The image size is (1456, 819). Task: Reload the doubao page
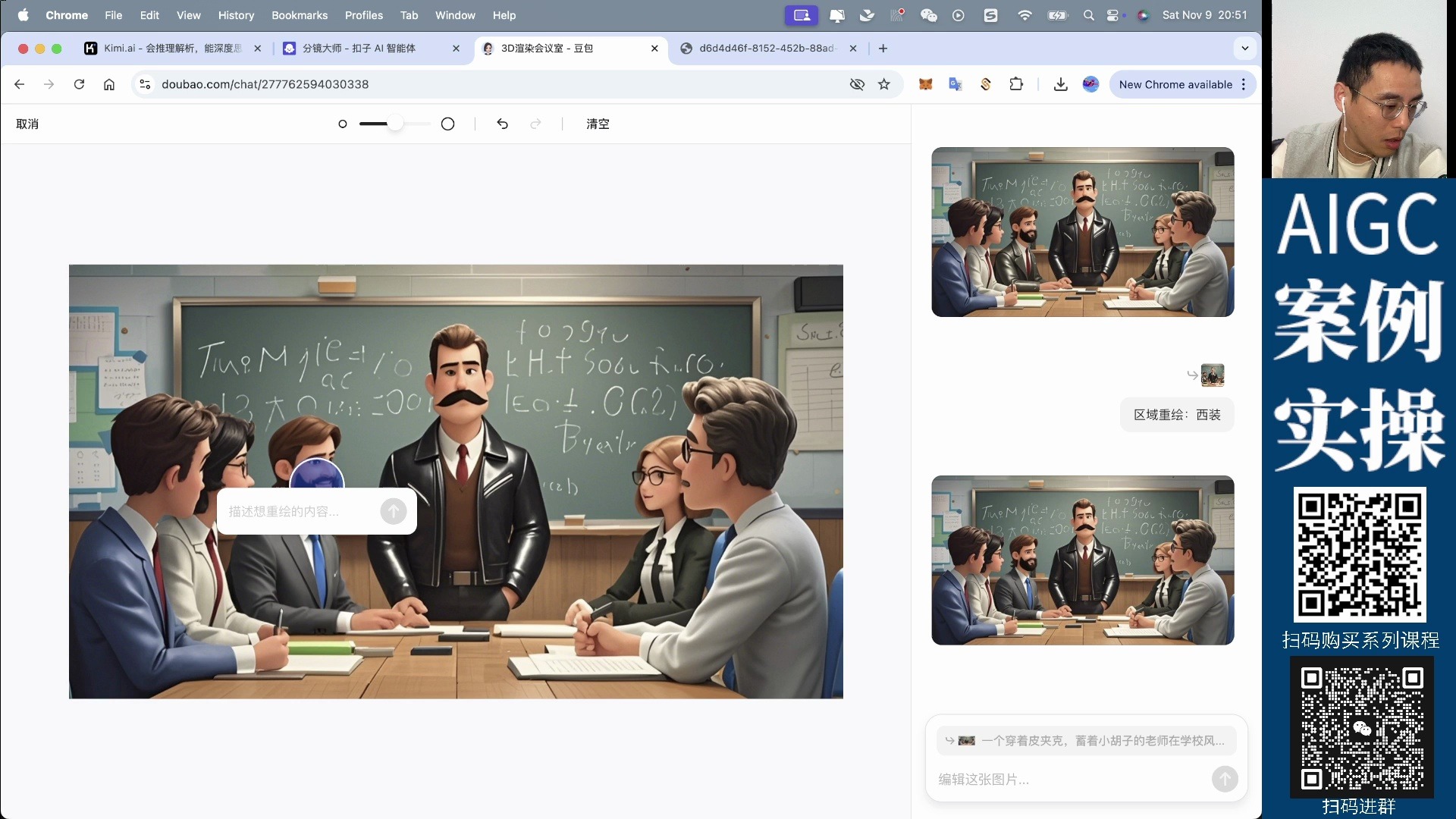tap(79, 84)
